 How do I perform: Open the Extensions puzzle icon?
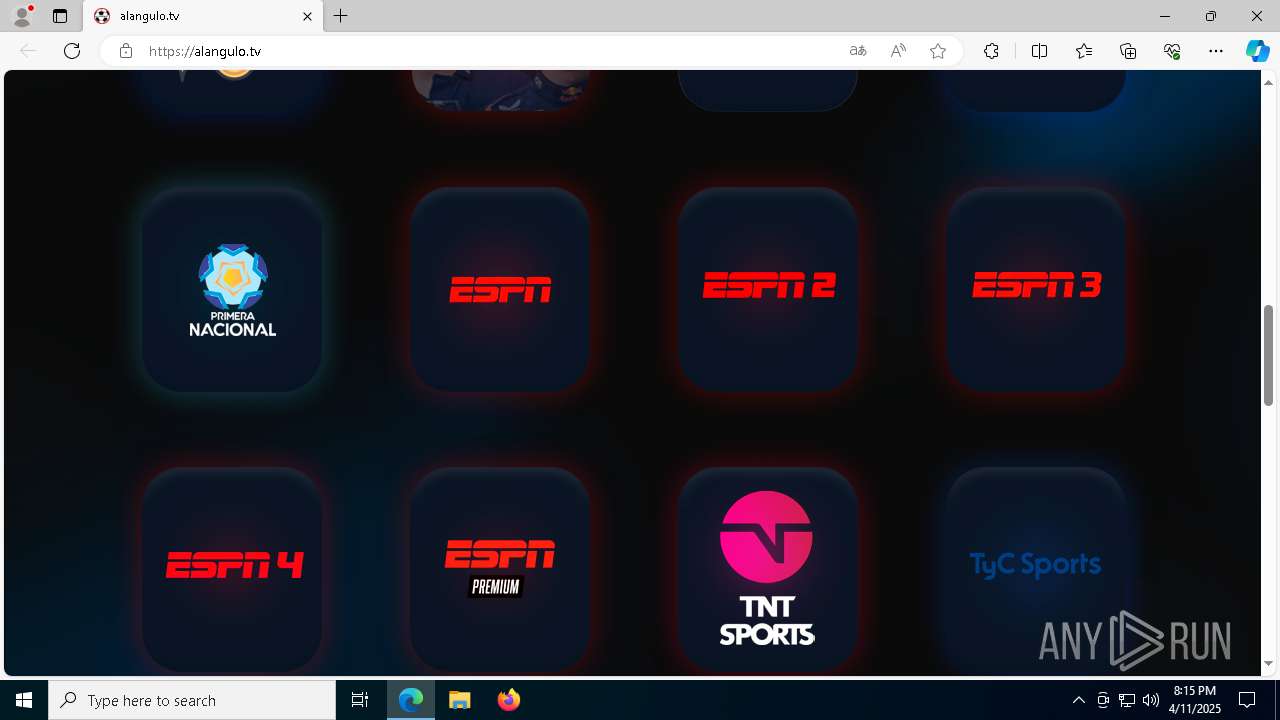pos(991,51)
